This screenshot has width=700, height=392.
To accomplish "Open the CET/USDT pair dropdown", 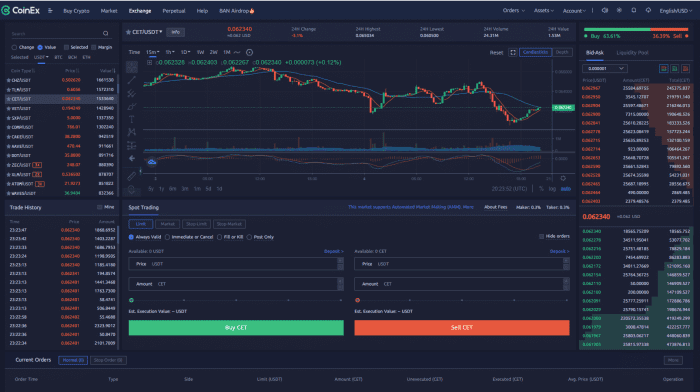I will click(147, 32).
